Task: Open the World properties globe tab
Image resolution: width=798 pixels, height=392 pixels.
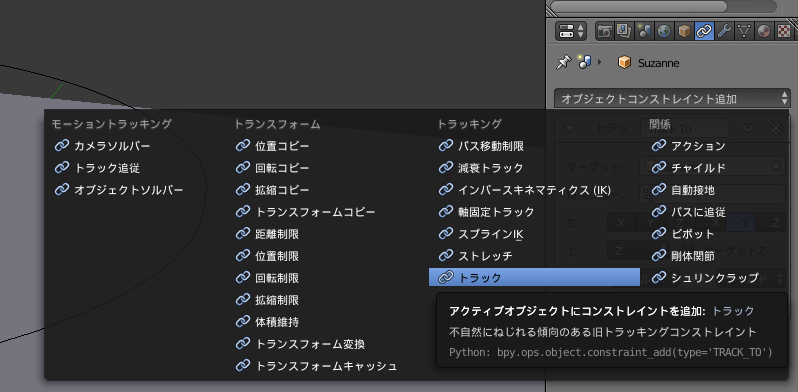Action: pos(664,32)
